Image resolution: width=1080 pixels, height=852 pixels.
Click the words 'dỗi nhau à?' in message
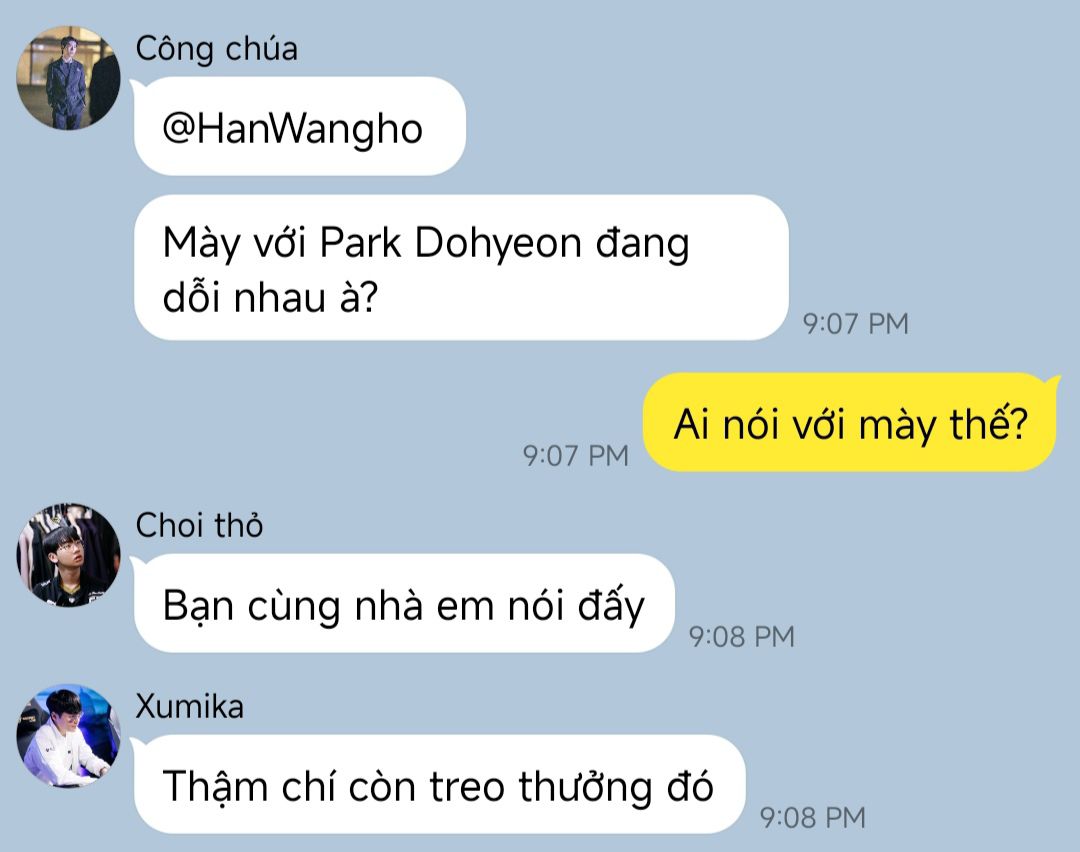[271, 298]
